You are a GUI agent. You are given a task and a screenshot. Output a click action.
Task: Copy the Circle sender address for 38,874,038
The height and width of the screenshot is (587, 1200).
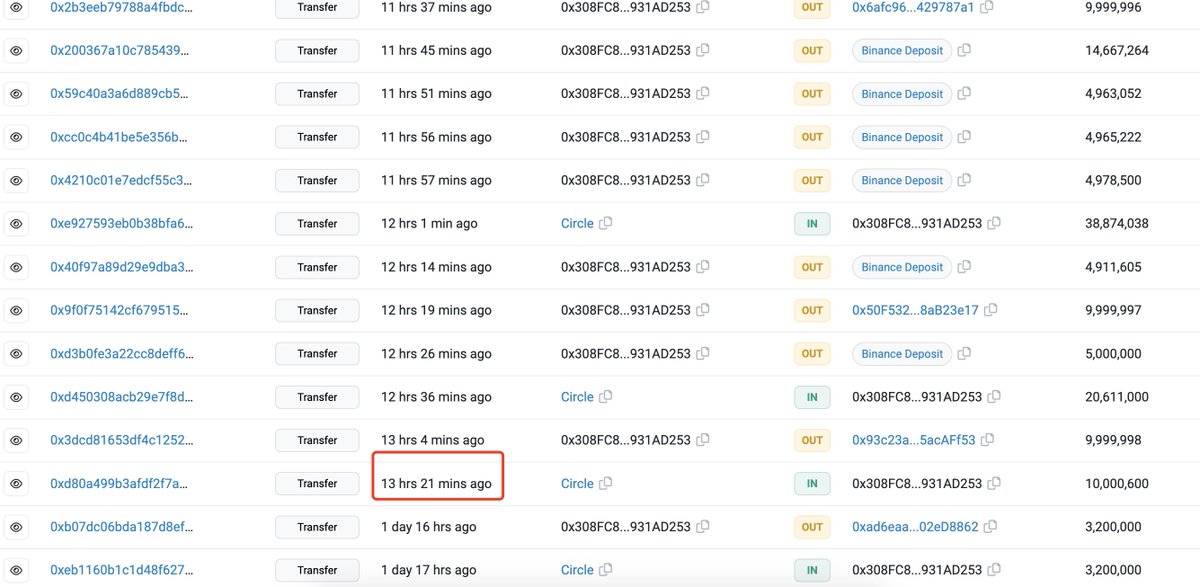605,224
